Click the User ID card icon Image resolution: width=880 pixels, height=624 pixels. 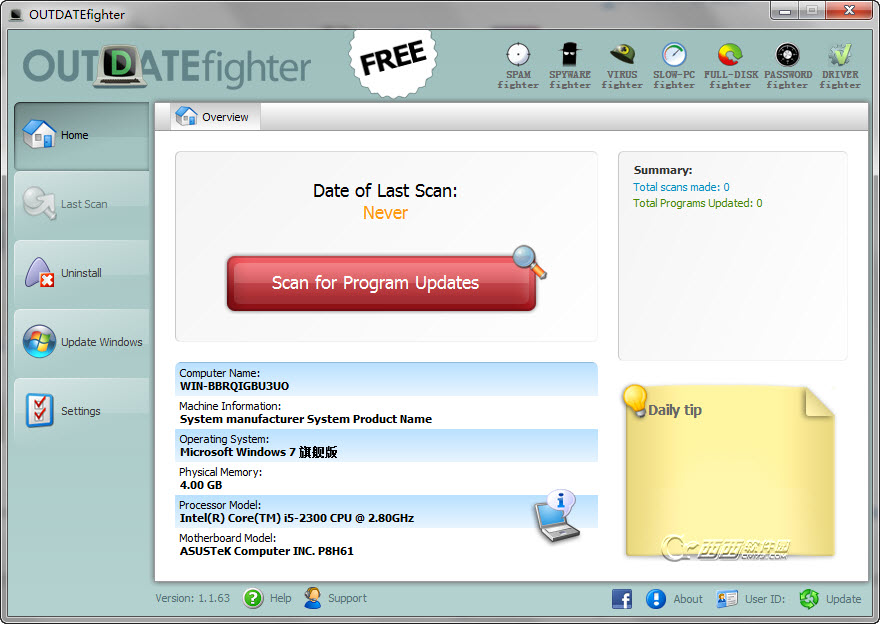pos(727,599)
